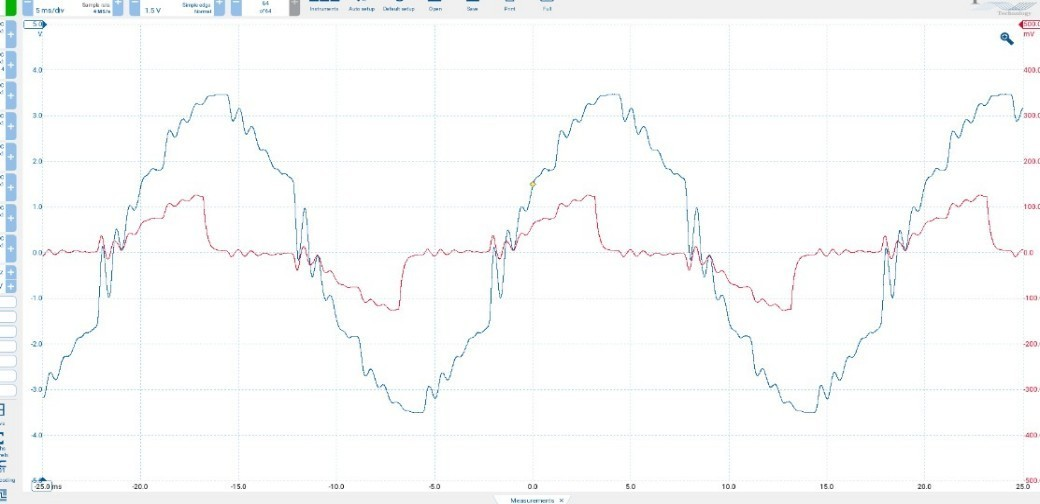This screenshot has height=504, width=1040.
Task: Go to previous buffer using minus before 64 of 64
Action: (236, 8)
